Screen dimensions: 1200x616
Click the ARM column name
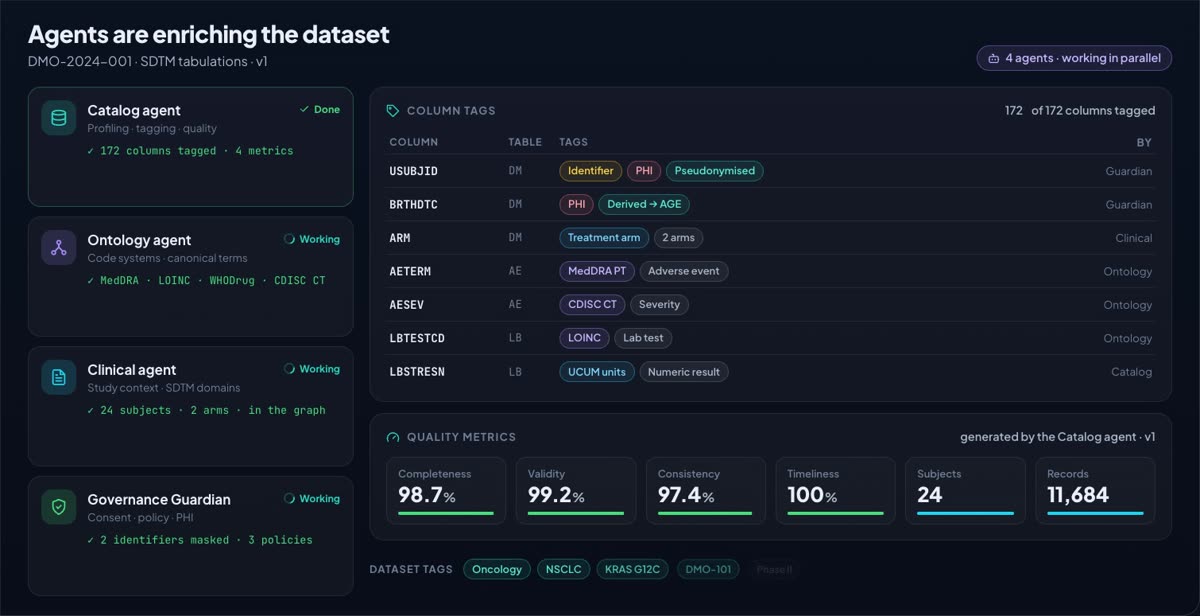[399, 238]
